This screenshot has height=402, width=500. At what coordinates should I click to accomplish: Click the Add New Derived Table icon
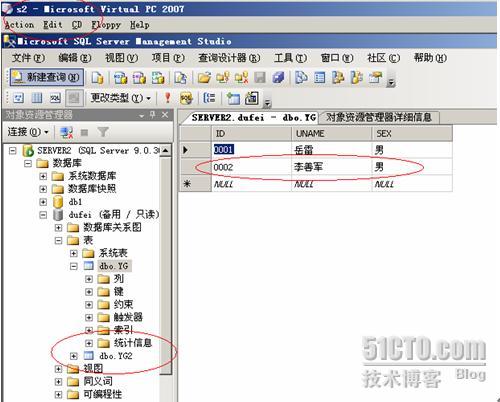click(252, 98)
